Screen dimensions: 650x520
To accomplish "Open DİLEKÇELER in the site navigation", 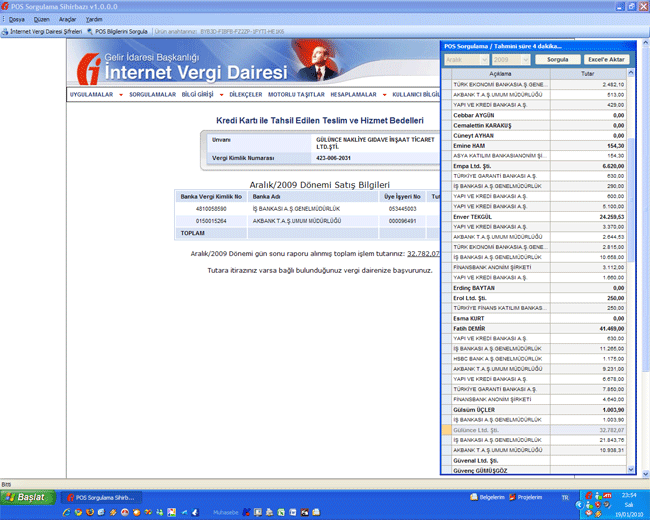I will [246, 95].
